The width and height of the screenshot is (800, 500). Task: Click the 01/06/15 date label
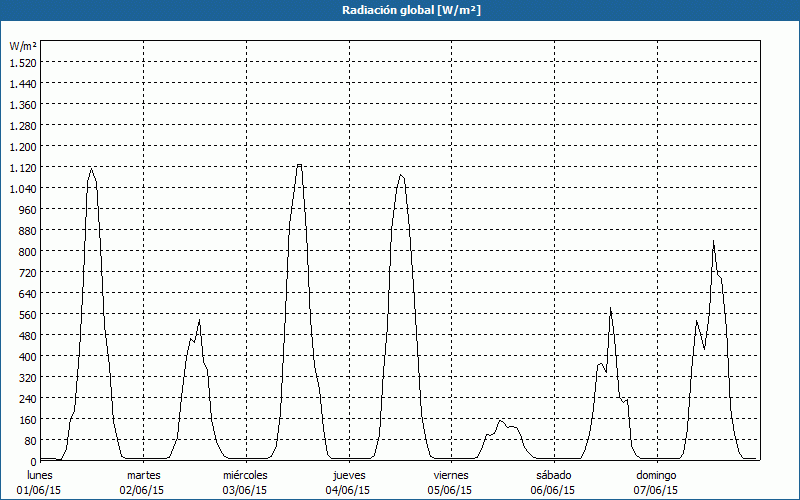[40, 490]
